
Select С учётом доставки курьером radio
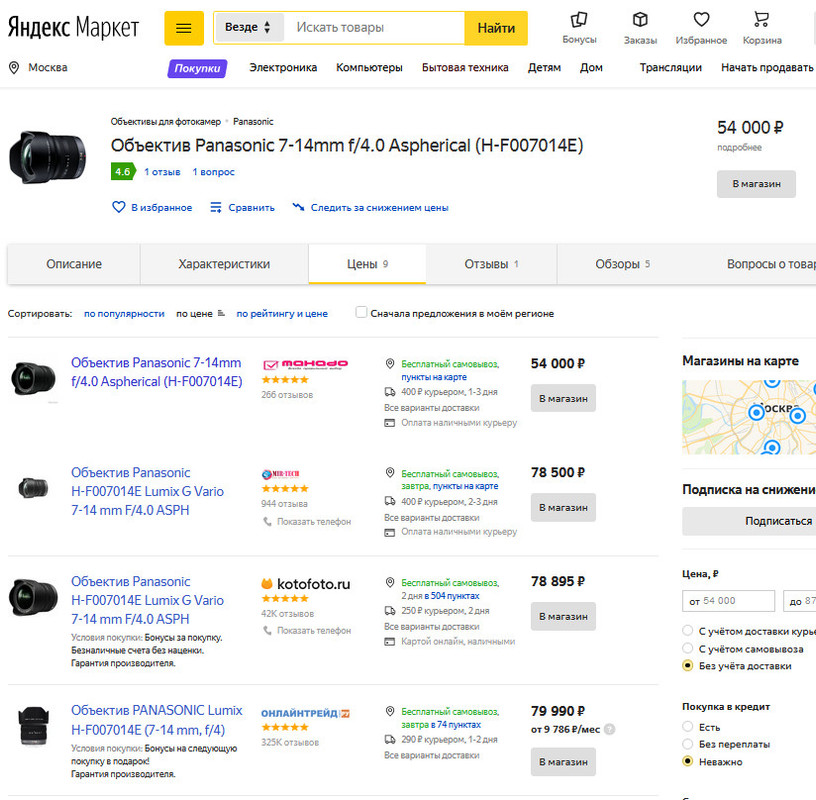pyautogui.click(x=687, y=631)
